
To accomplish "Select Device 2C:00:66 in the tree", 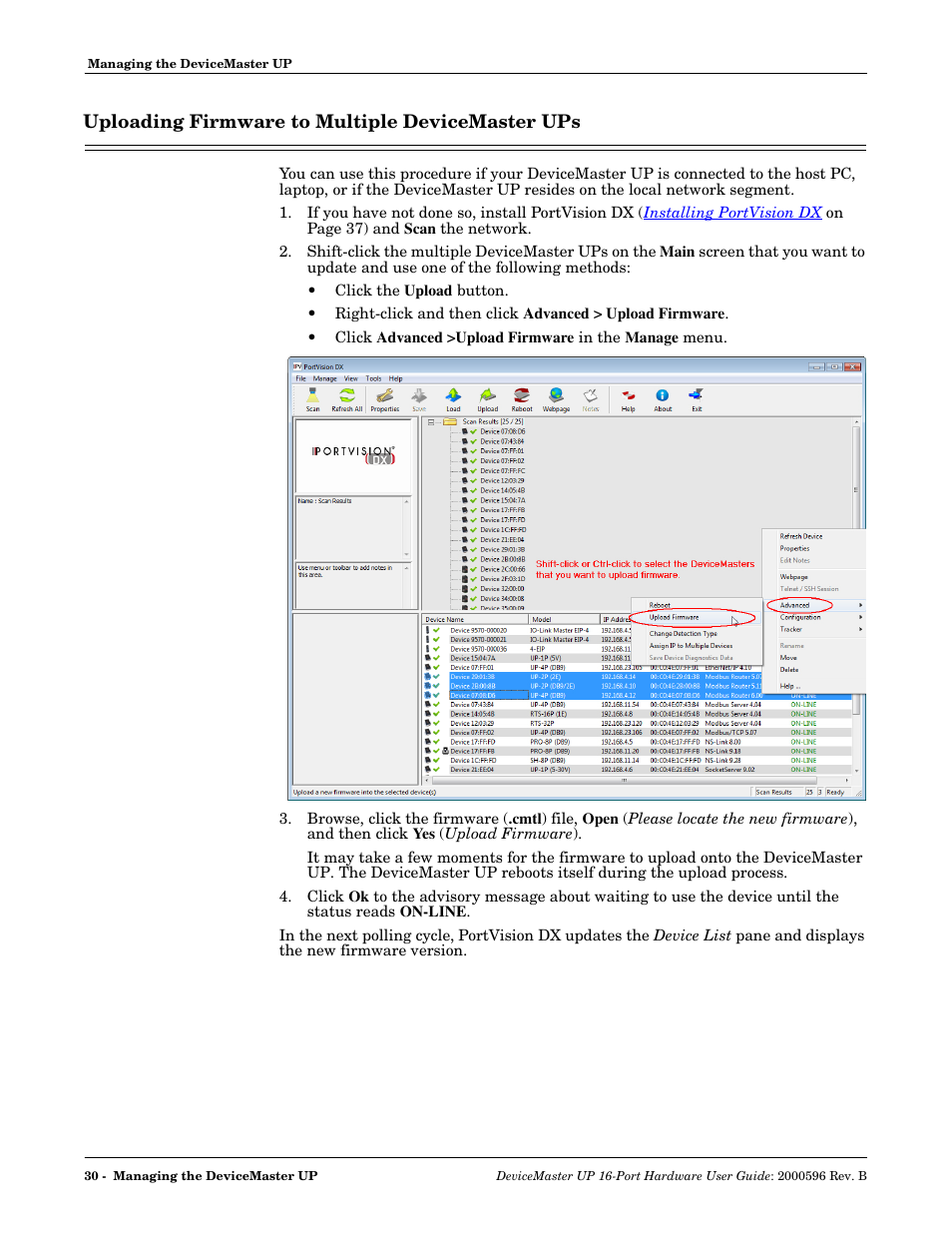I will 502,569.
